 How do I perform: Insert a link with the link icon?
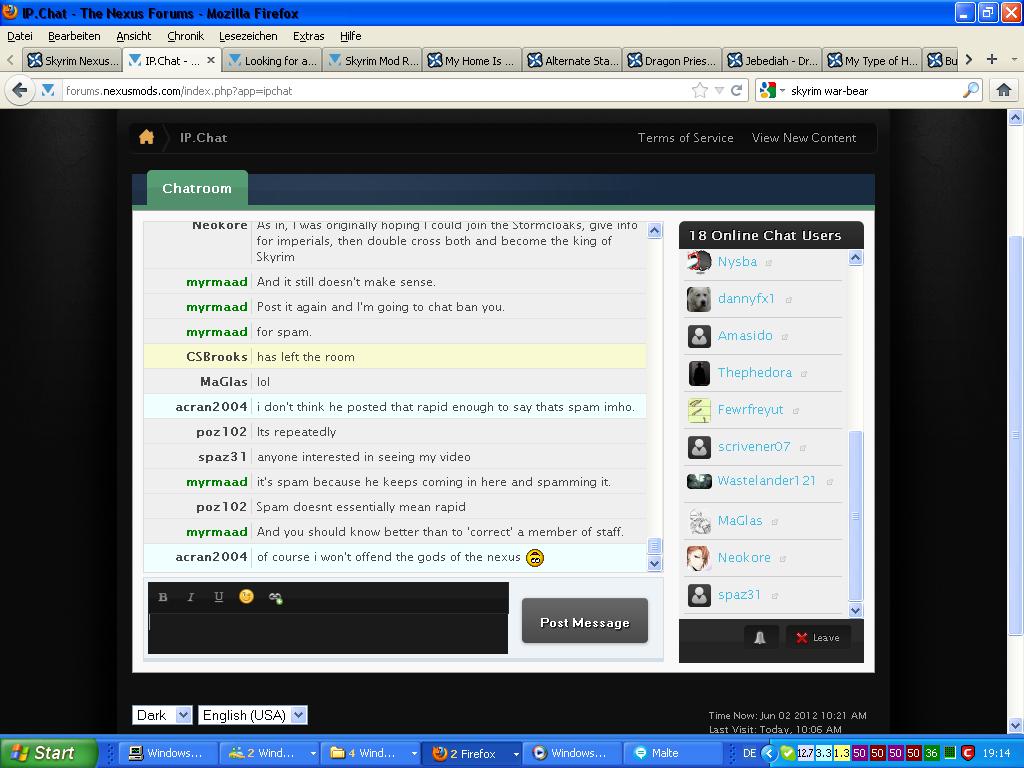tap(275, 597)
